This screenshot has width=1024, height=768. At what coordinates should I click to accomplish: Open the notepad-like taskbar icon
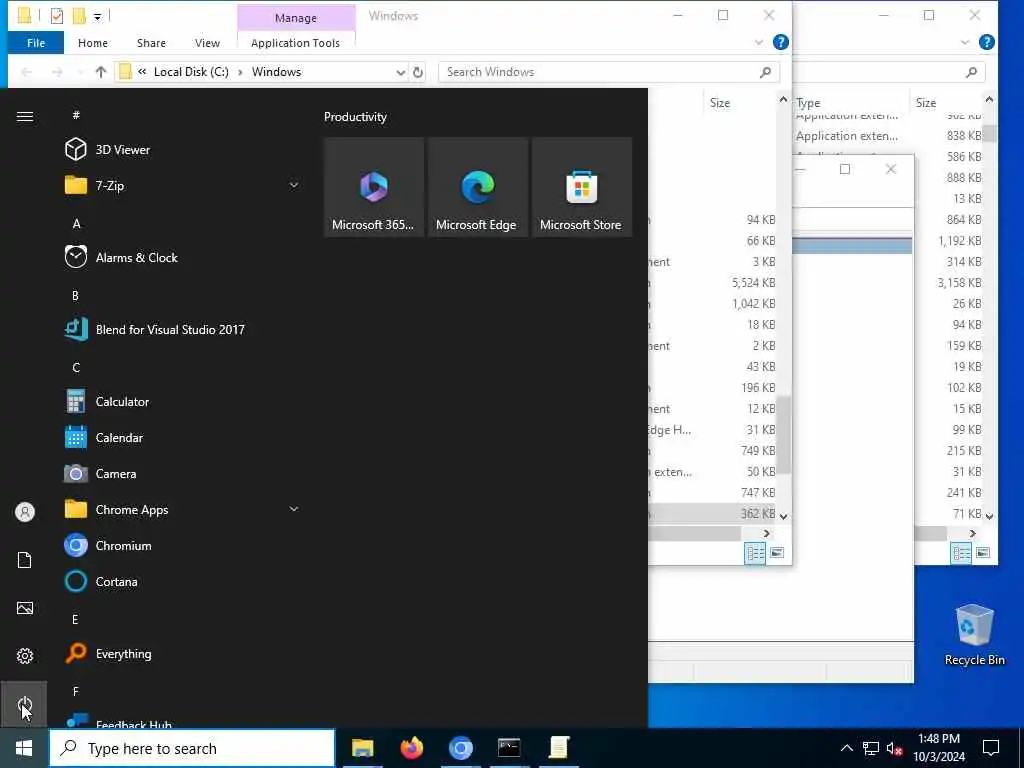(558, 748)
